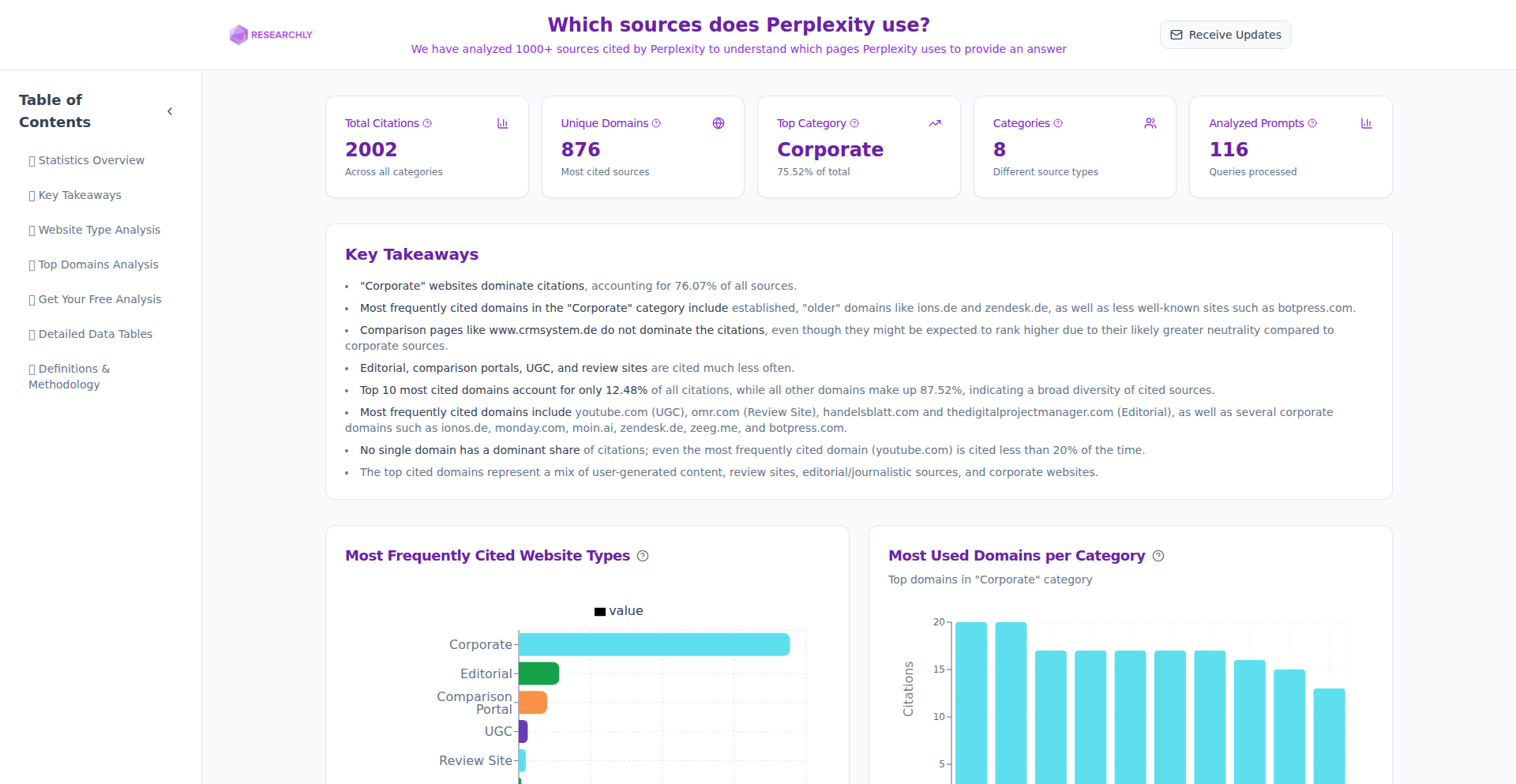This screenshot has height=784, width=1516.
Task: Click the bar chart icon in Total Citations card
Action: (502, 123)
